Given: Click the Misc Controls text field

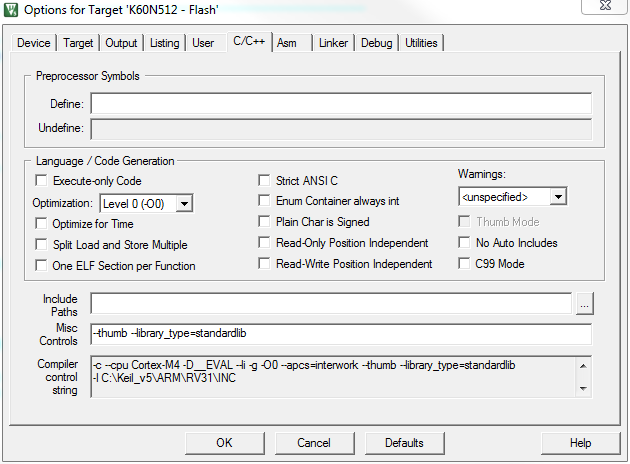Looking at the screenshot, I should (x=340, y=334).
